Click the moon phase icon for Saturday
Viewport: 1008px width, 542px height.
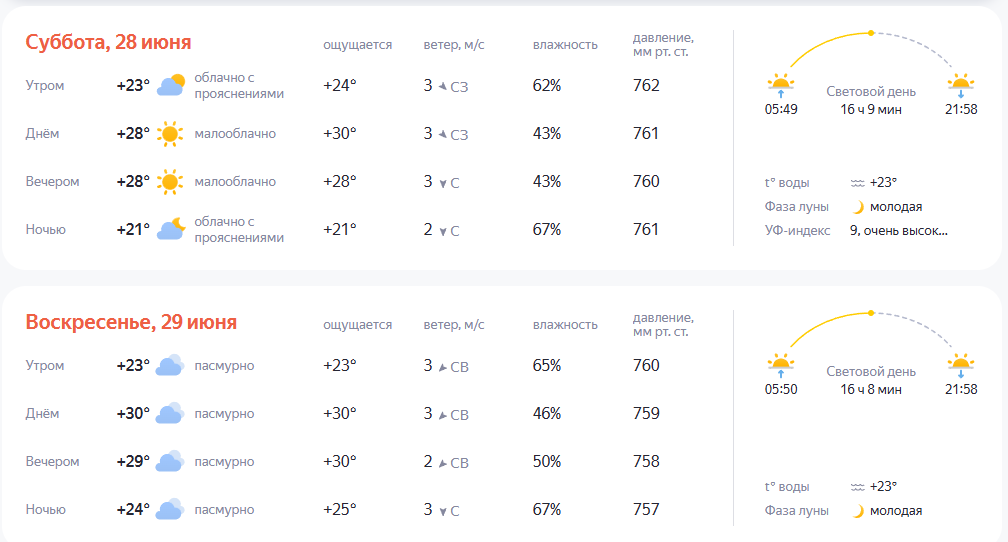coord(858,207)
